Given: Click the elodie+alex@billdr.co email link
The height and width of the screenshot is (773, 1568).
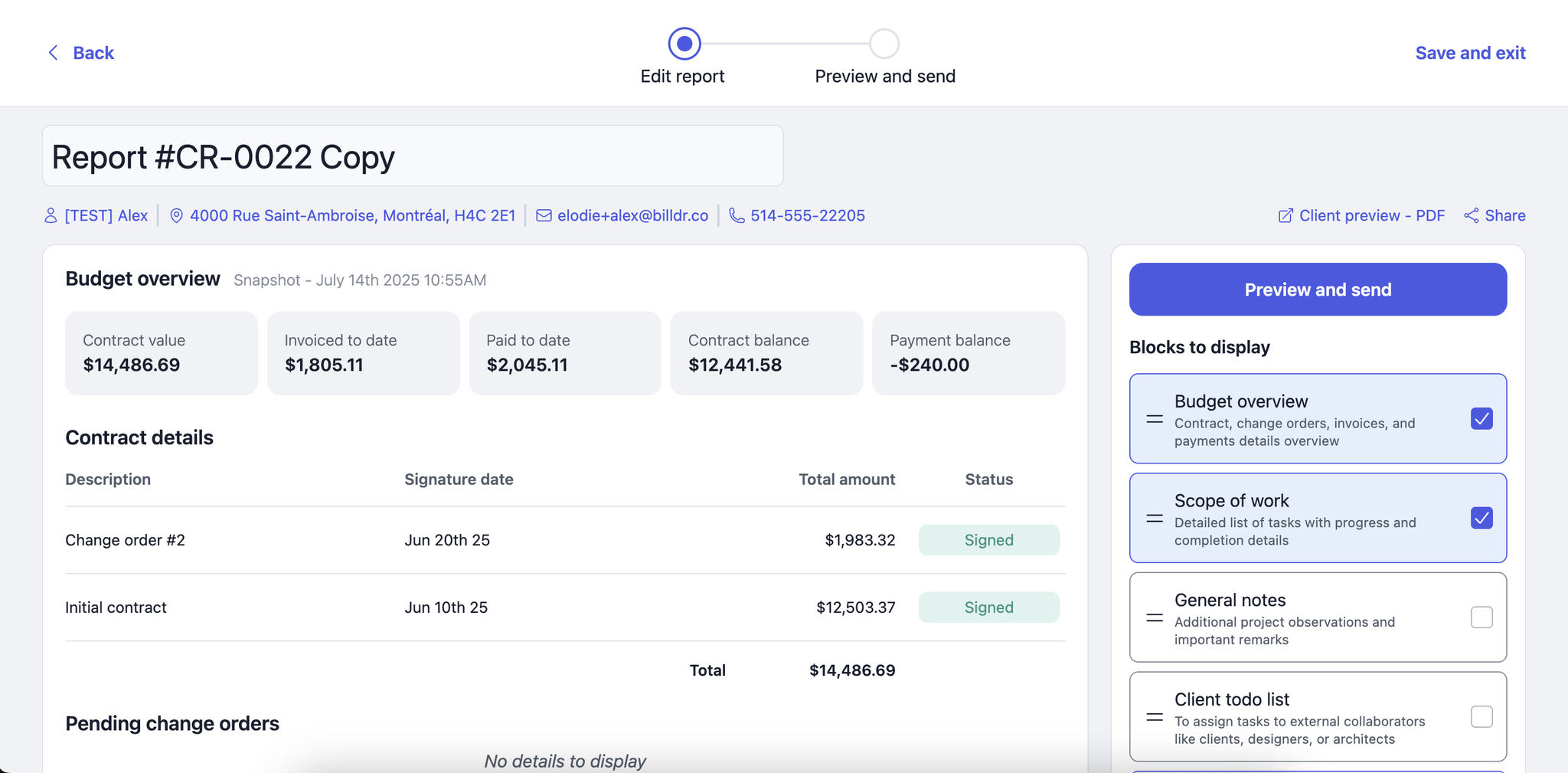Looking at the screenshot, I should pyautogui.click(x=632, y=216).
